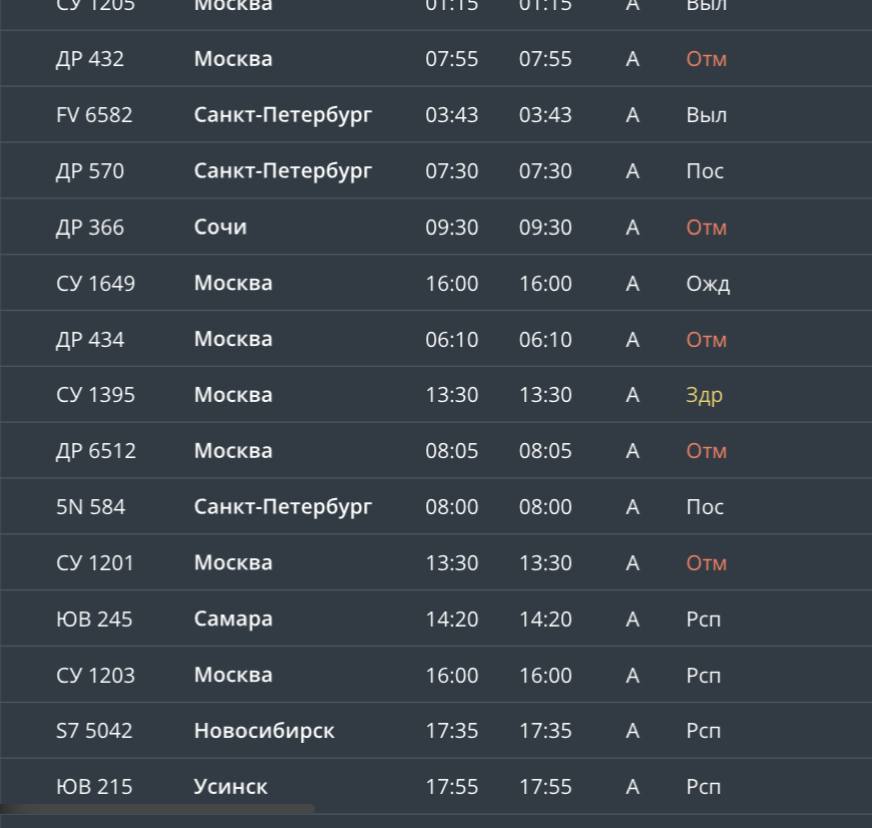
Task: Click the Ожд status of СУ 1649
Action: coord(708,284)
